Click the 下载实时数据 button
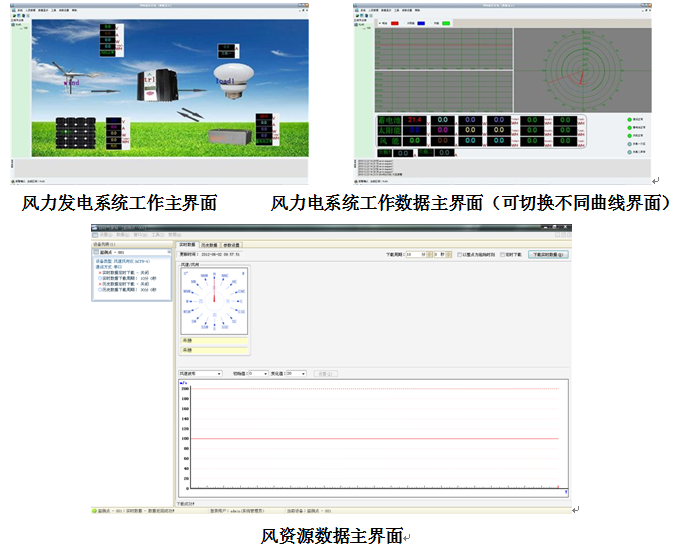The image size is (674, 549). pyautogui.click(x=547, y=255)
